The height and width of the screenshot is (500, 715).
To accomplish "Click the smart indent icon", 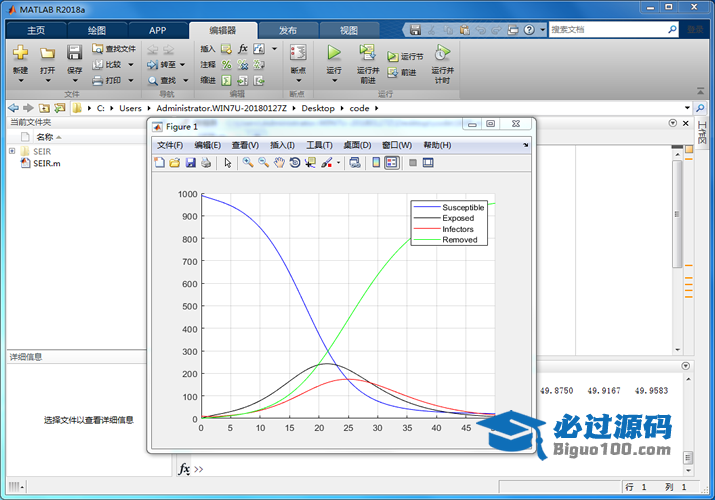I will tap(226, 81).
